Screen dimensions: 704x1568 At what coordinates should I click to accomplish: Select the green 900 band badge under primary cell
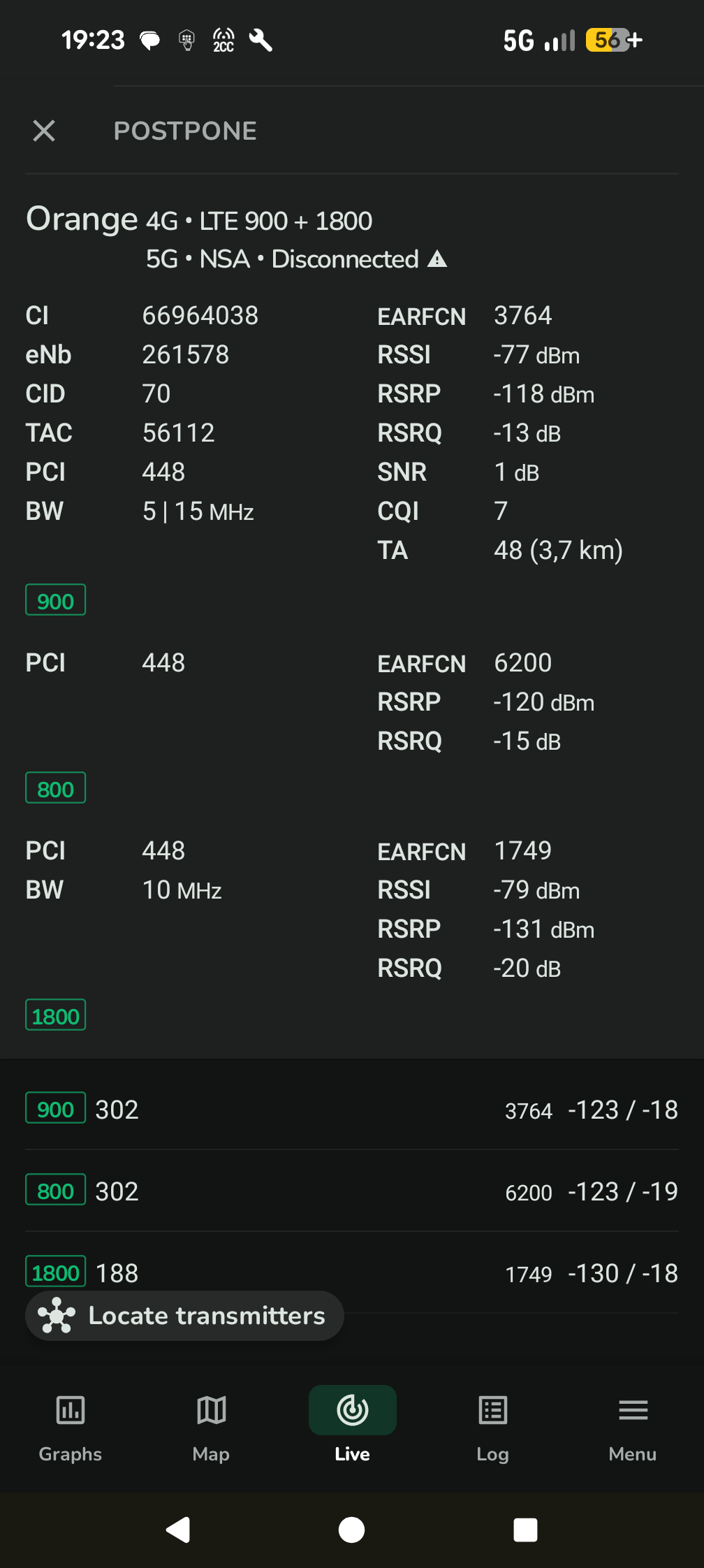click(56, 600)
